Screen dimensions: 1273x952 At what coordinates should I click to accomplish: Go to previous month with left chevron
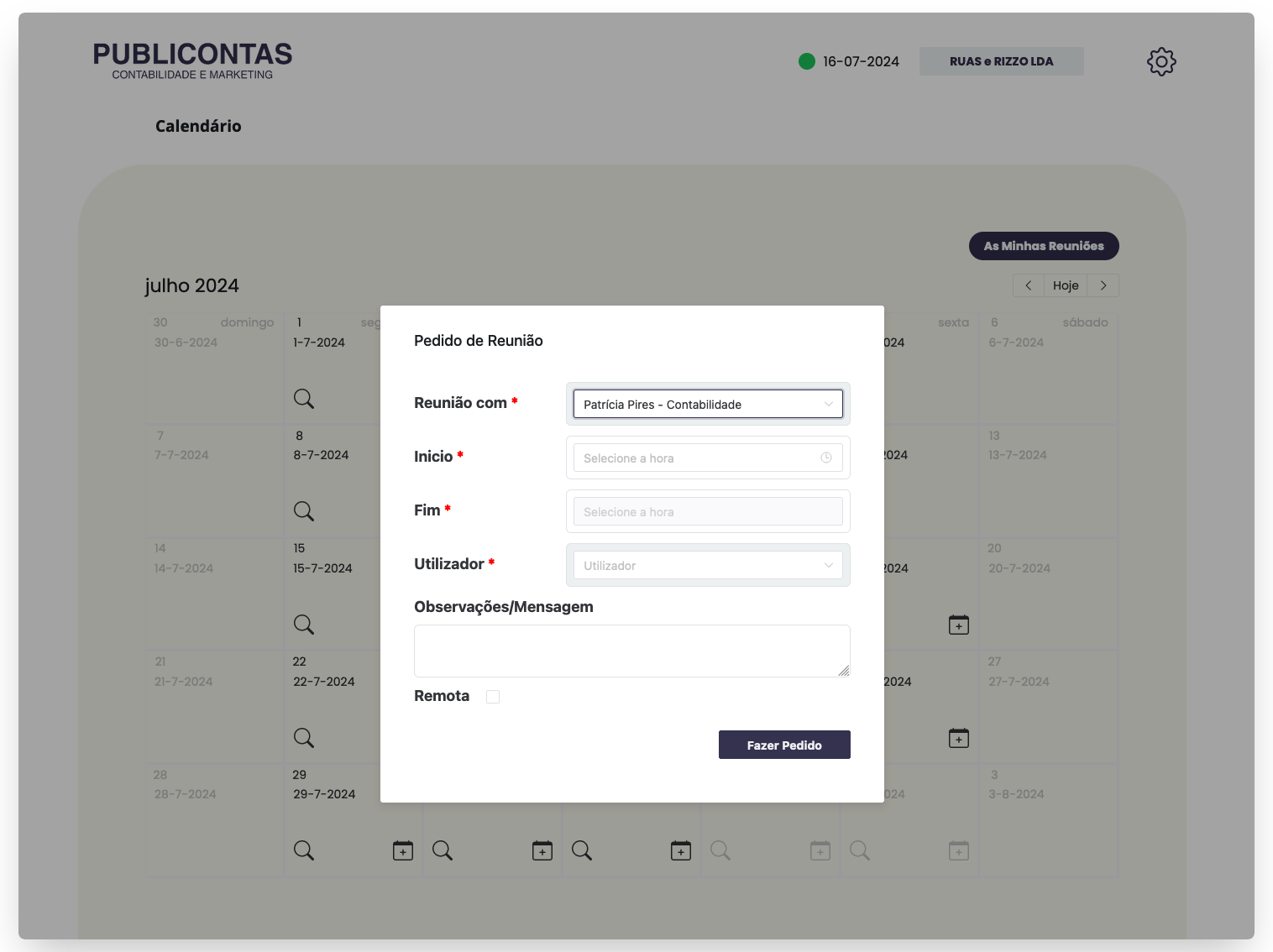point(1028,285)
